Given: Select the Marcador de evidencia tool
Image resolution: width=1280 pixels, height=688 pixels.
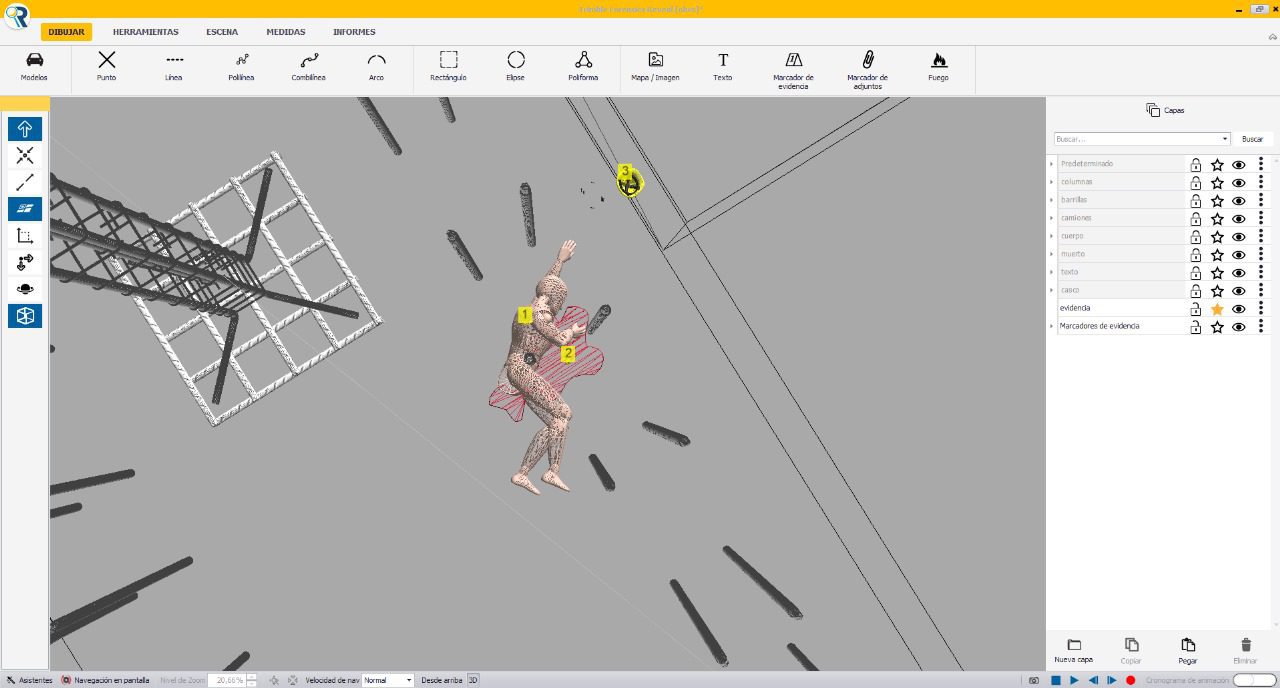Looking at the screenshot, I should 793,67.
